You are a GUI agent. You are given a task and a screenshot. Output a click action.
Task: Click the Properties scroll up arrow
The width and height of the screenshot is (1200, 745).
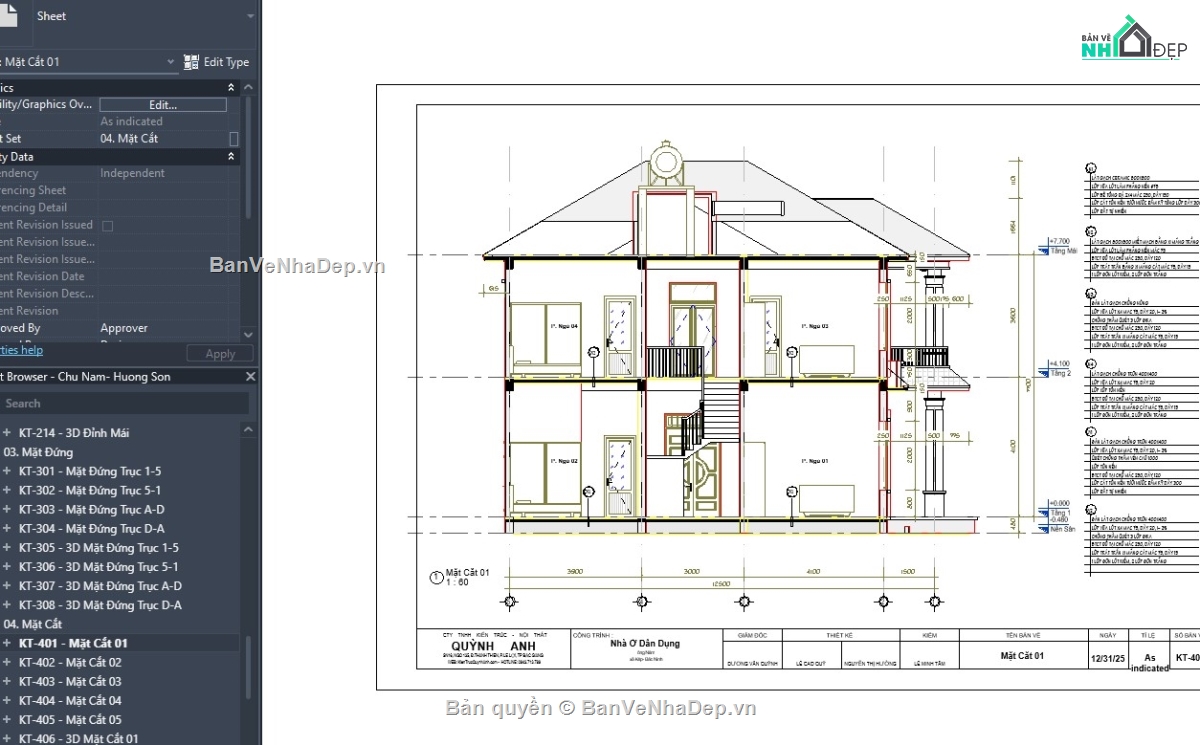pos(249,88)
